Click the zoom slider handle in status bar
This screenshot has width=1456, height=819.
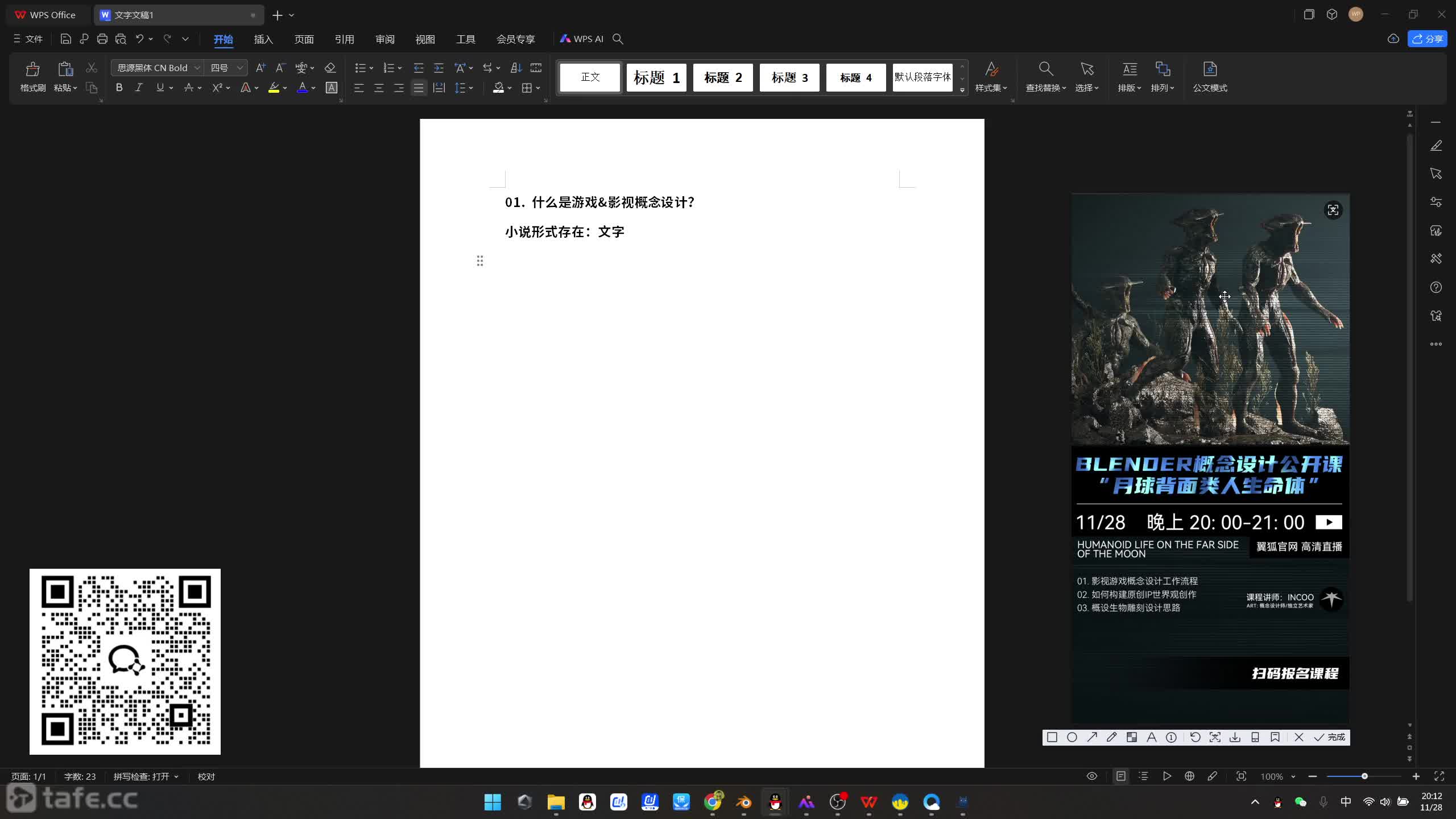[1364, 776]
